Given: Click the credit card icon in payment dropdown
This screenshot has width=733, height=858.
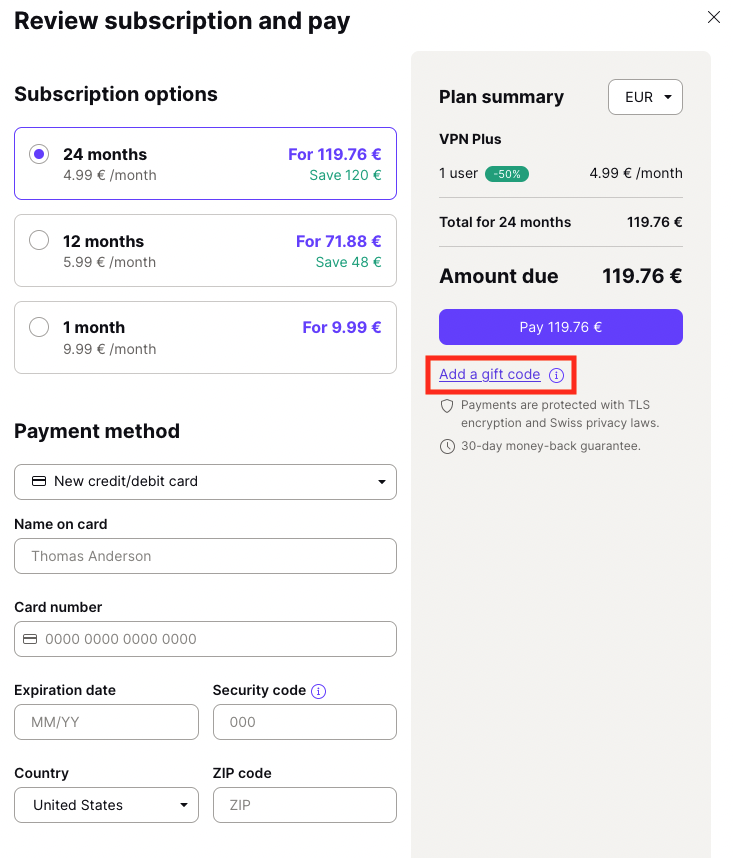Looking at the screenshot, I should 39,482.
